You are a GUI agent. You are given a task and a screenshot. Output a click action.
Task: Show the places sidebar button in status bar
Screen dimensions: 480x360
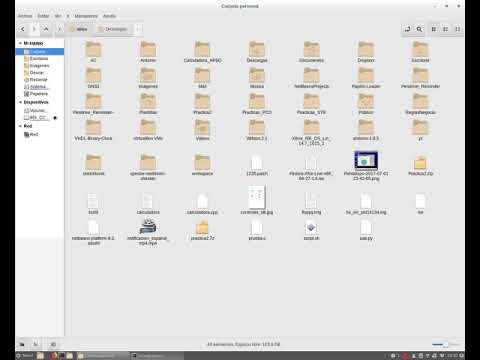point(22,344)
